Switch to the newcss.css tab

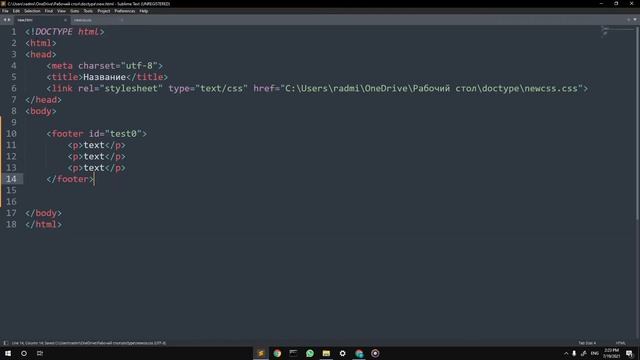(97, 20)
